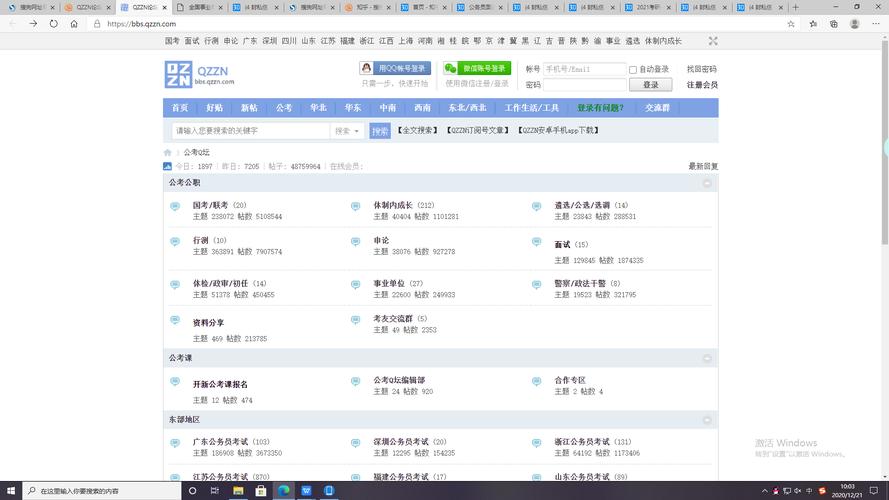
Task: Open Task View on the taskbar
Action: point(214,491)
